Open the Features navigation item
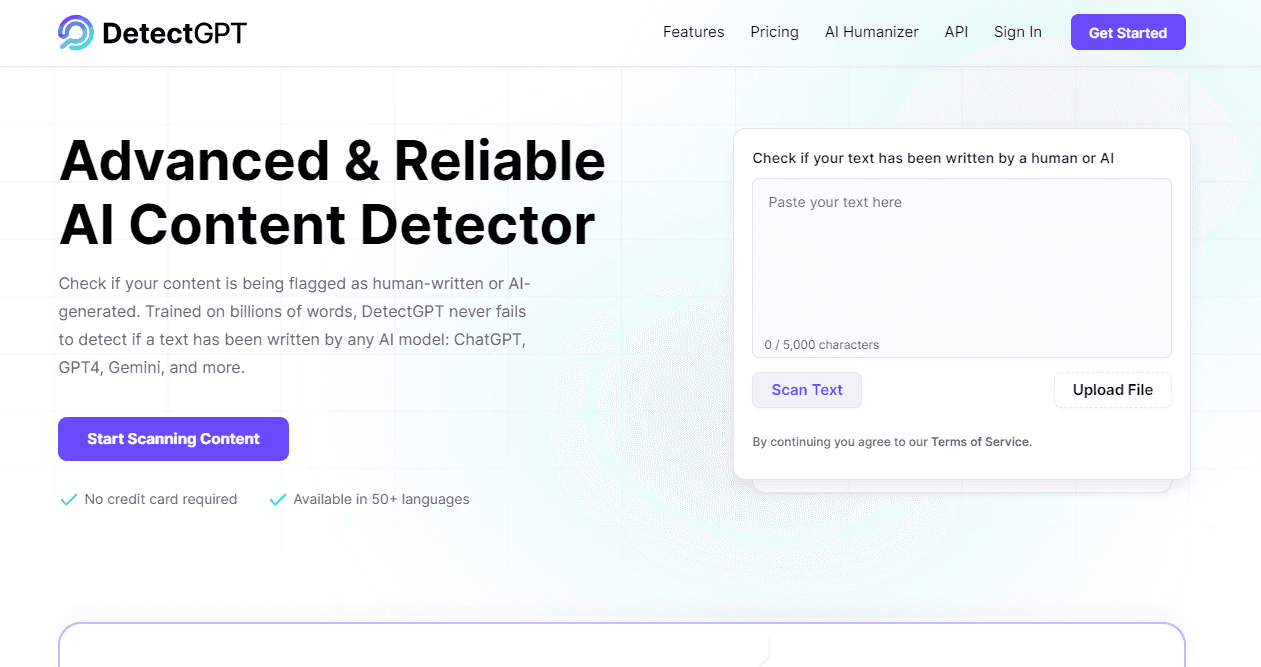1261x667 pixels. [x=693, y=32]
